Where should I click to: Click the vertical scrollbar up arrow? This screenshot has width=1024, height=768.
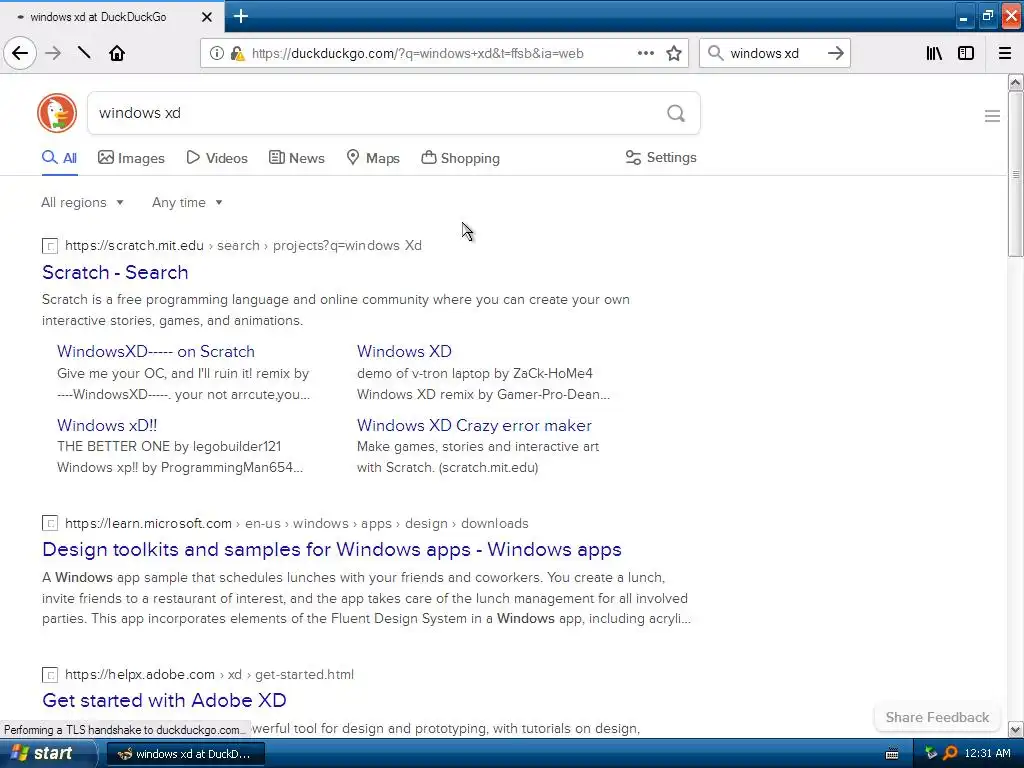1016,82
